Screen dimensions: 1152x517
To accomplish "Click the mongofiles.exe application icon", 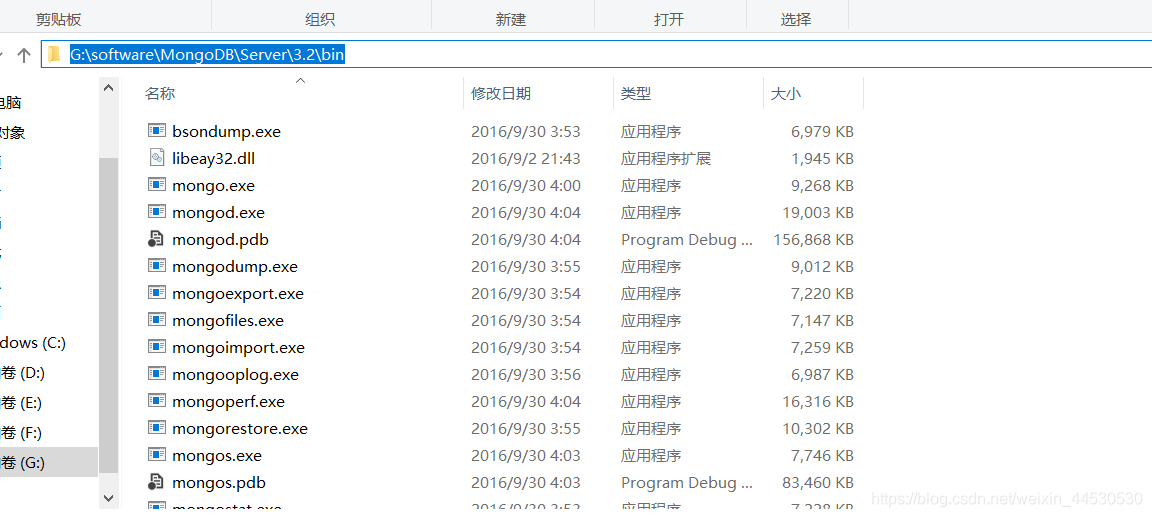I will point(156,319).
